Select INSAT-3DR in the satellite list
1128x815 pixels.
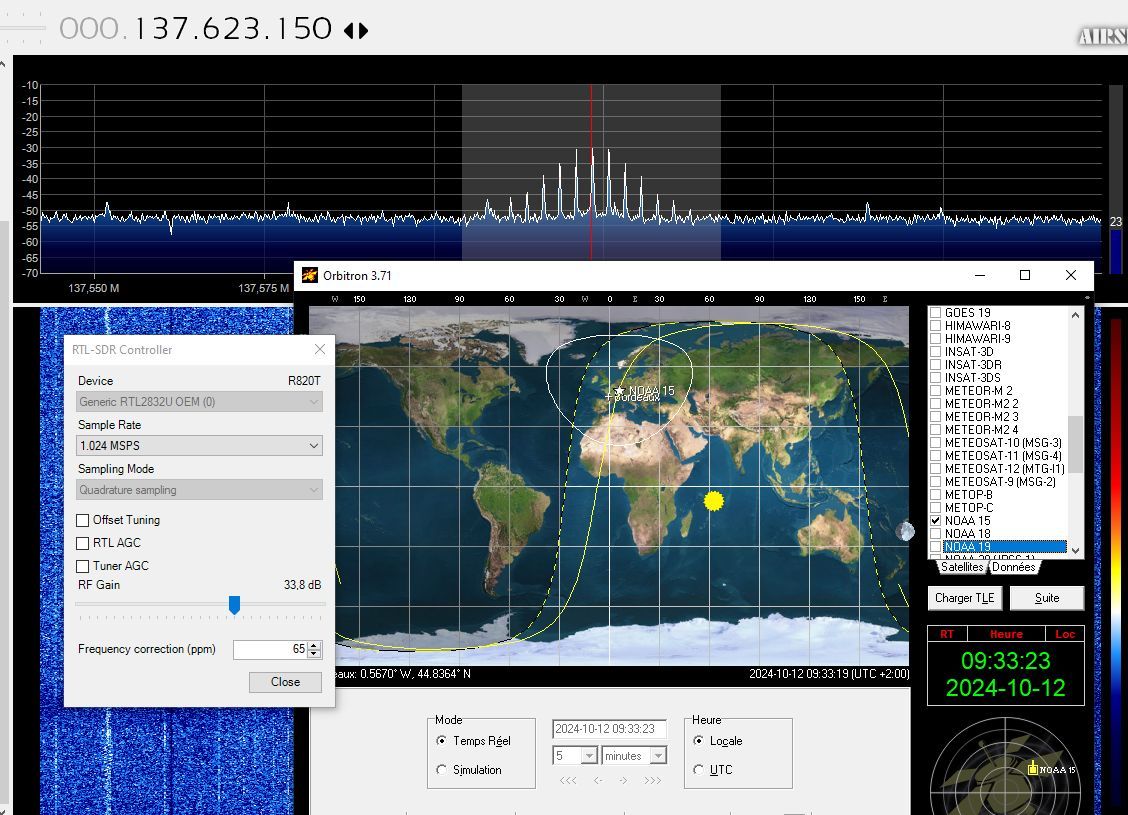(x=973, y=365)
